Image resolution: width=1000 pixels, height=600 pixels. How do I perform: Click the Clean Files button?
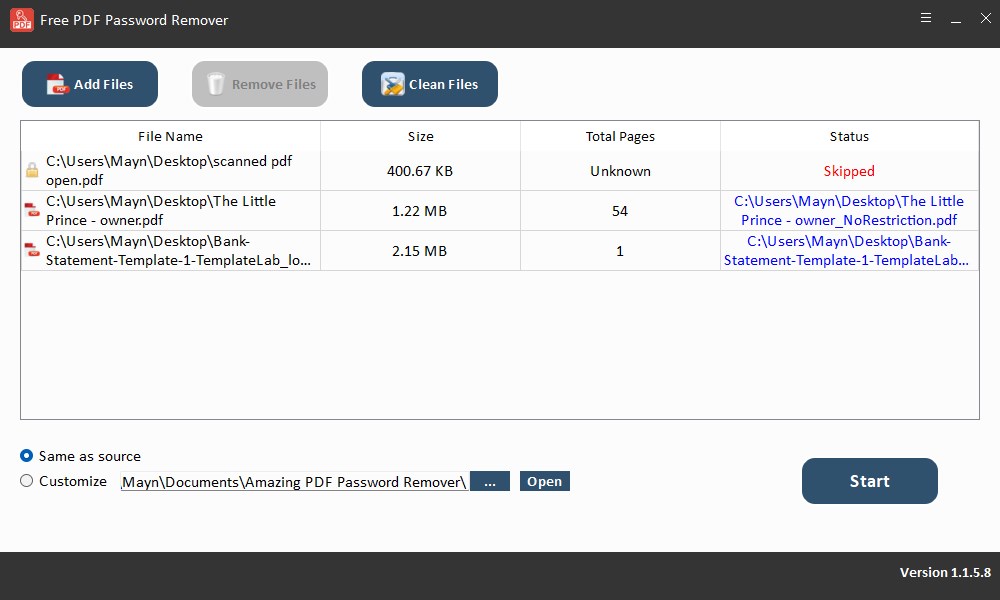(x=430, y=84)
